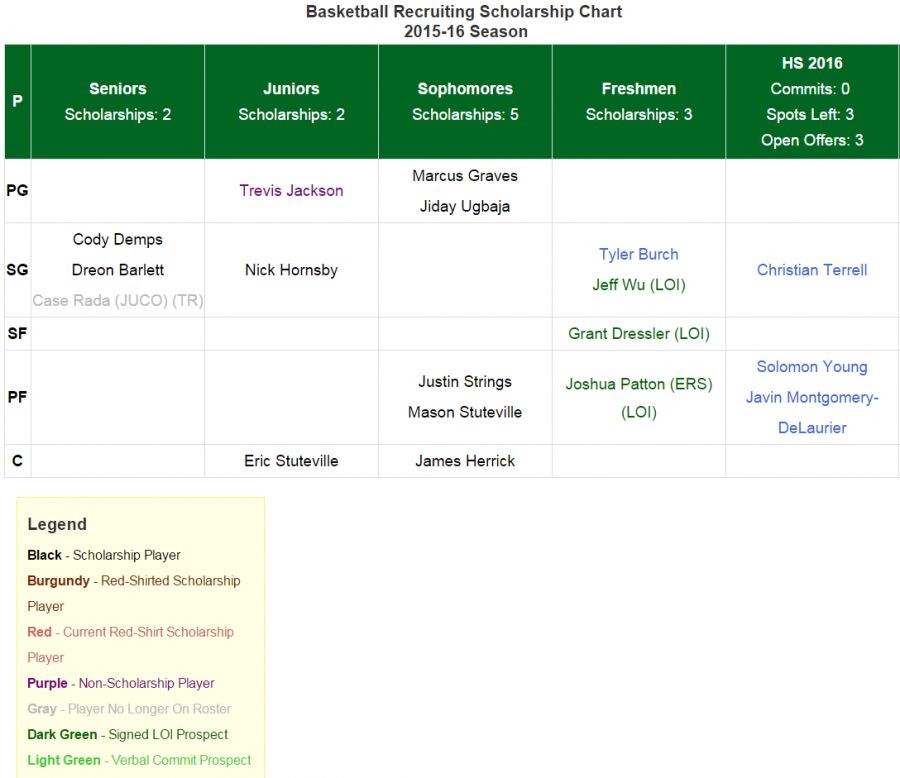The image size is (900, 778).
Task: Click Joshua Patton (ERS) (LOI) entry
Action: [x=638, y=397]
